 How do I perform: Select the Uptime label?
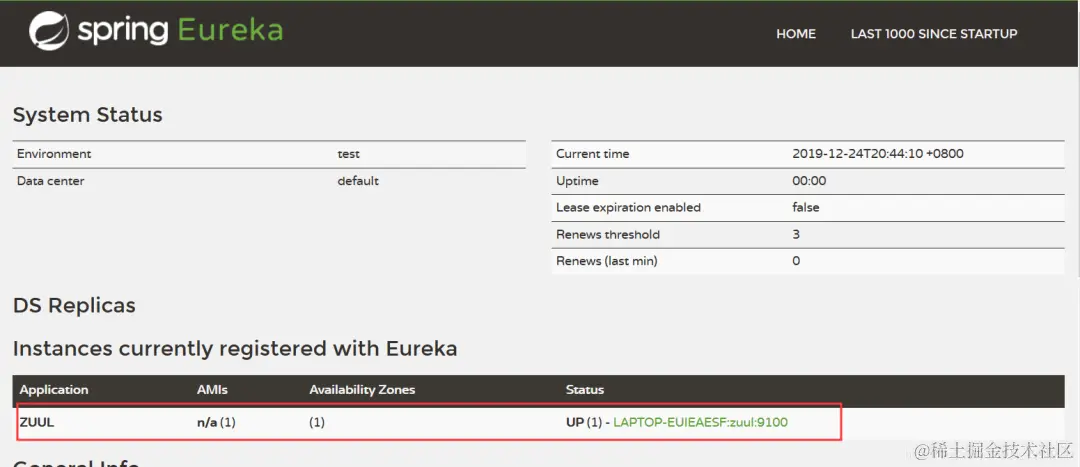point(577,181)
